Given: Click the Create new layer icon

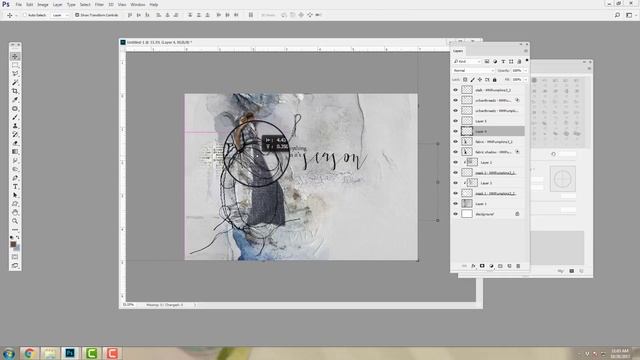Looking at the screenshot, I should (x=509, y=266).
